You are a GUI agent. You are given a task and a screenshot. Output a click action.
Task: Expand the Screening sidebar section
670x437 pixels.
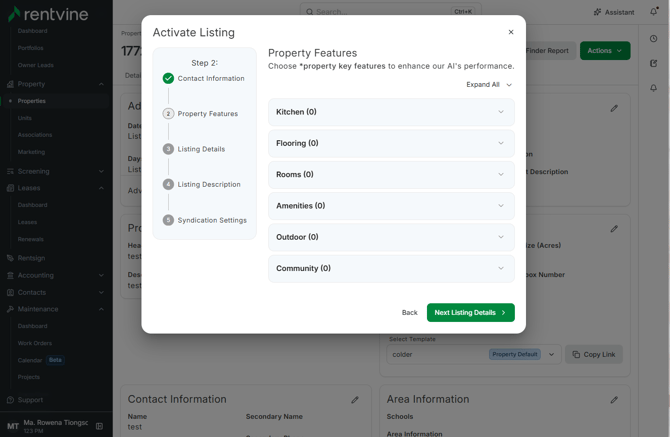point(56,171)
